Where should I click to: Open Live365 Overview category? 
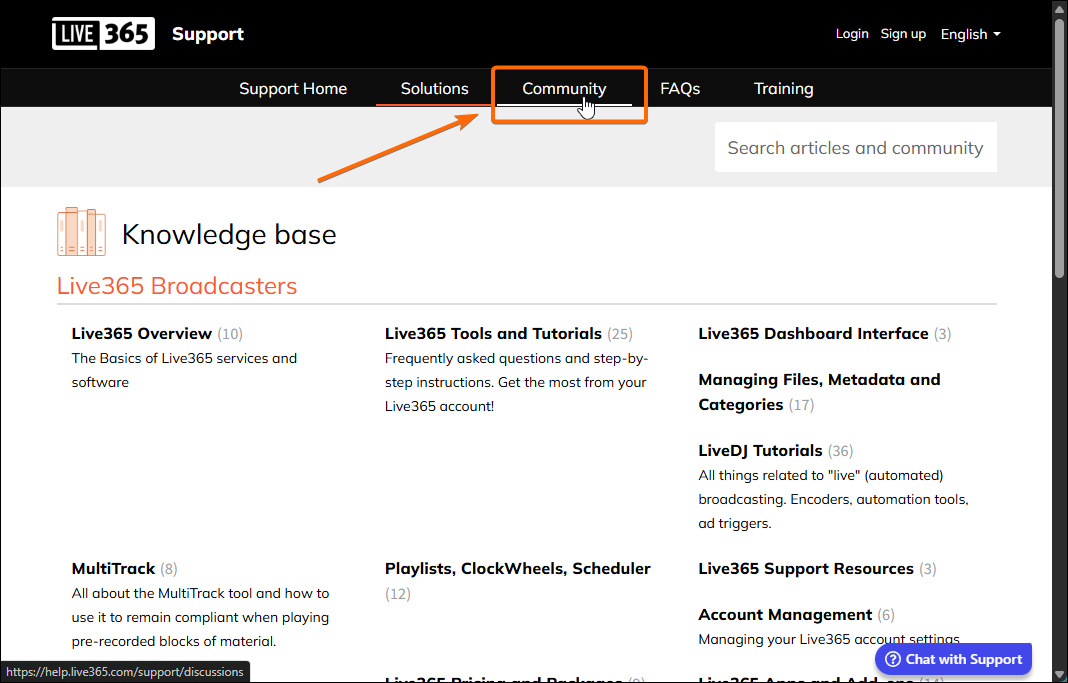pyautogui.click(x=142, y=334)
